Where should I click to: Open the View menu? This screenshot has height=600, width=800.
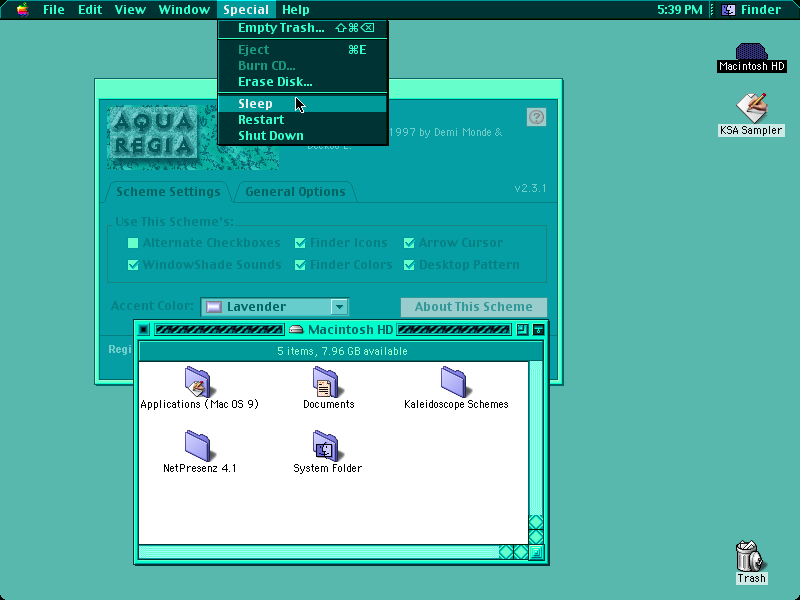130,10
